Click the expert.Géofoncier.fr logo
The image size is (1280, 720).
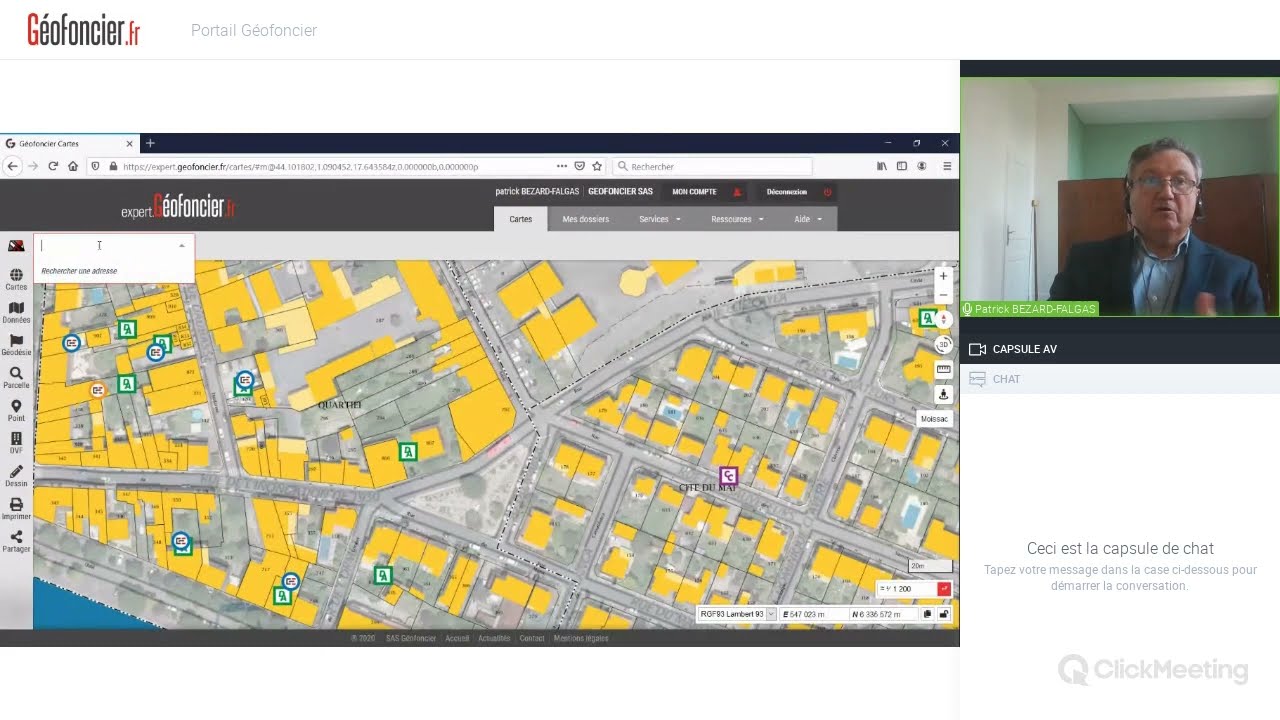tap(178, 207)
